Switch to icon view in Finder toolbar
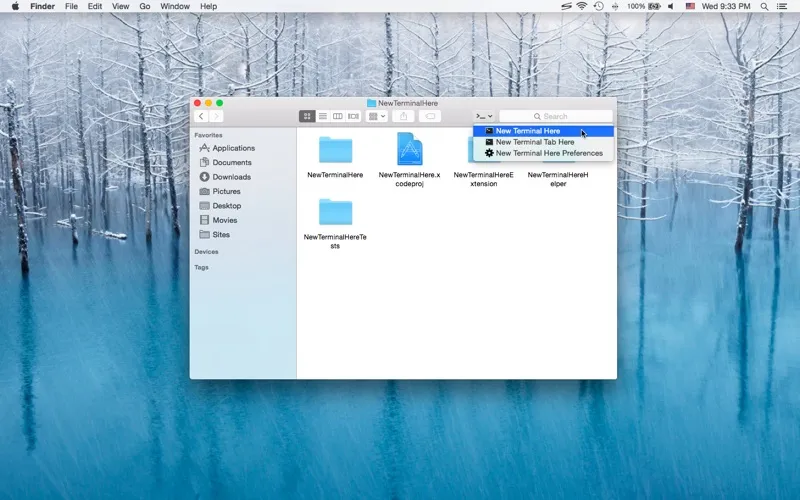This screenshot has width=800, height=500. (x=307, y=116)
